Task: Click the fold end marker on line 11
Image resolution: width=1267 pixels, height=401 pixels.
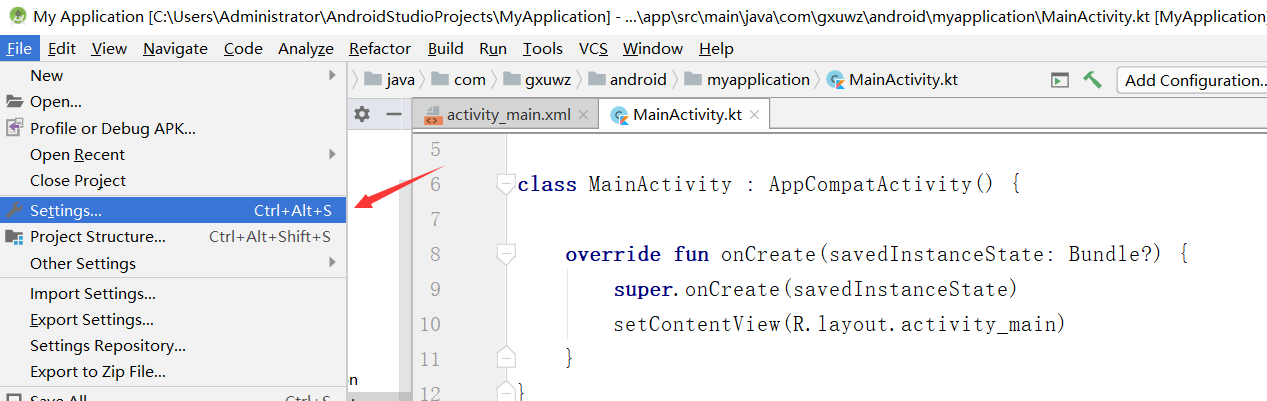Action: point(506,357)
